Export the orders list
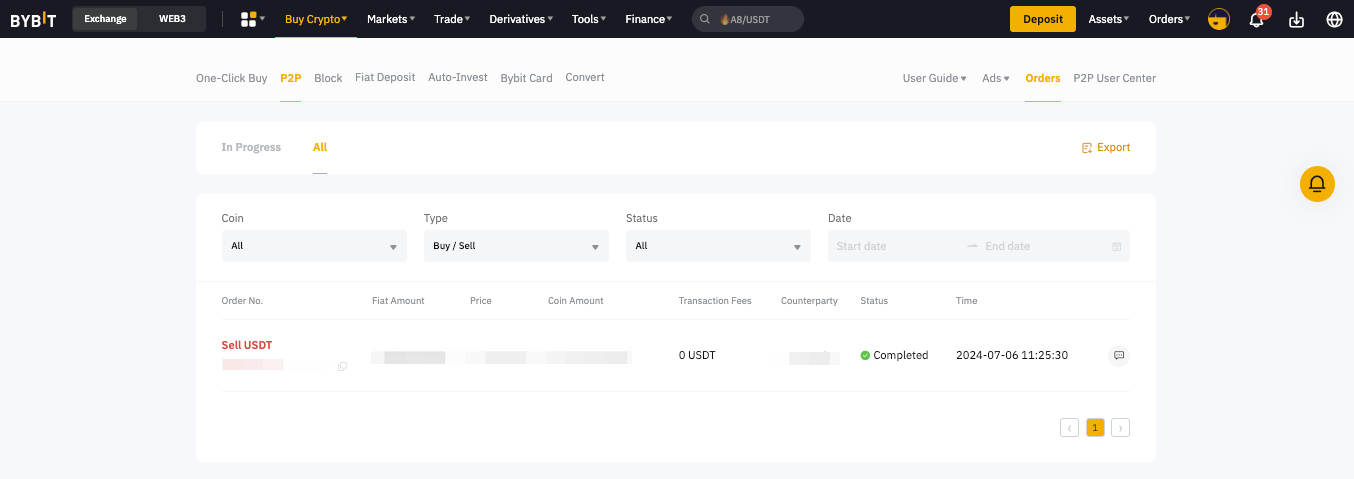Screen dimensions: 1354x479 pos(1106,148)
